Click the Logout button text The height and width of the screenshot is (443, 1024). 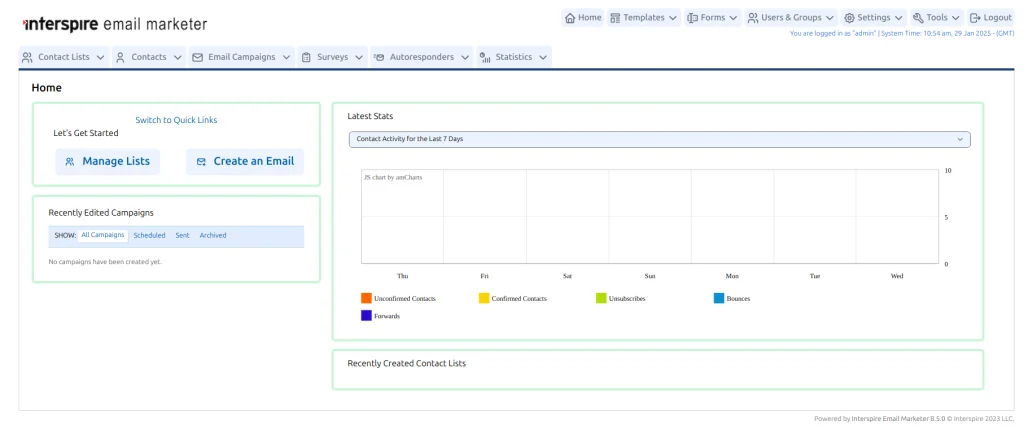[x=997, y=18]
